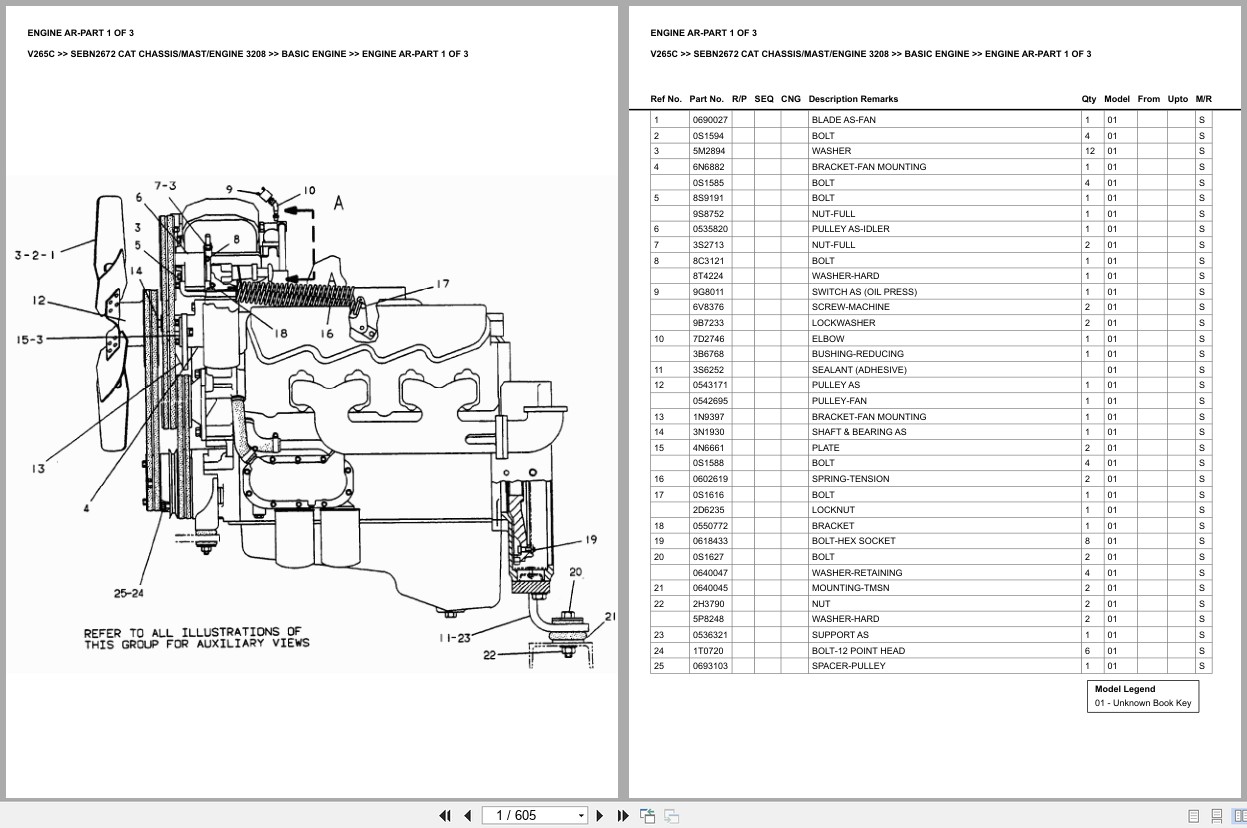1247x828 pixels.
Task: Enable continuous scrolling page view
Action: pyautogui.click(x=1217, y=815)
